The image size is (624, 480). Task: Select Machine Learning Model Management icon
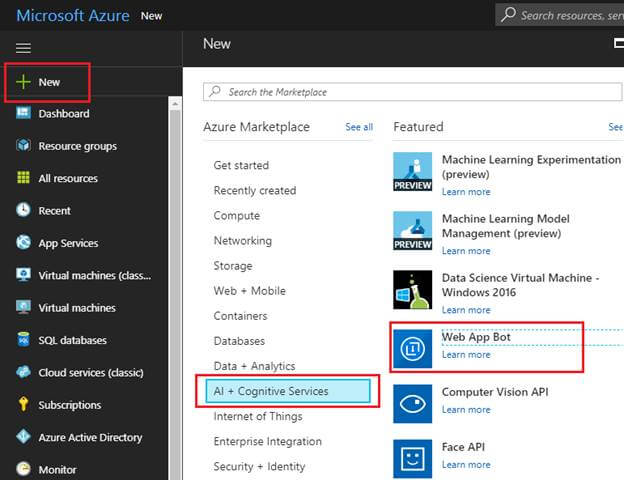point(412,231)
